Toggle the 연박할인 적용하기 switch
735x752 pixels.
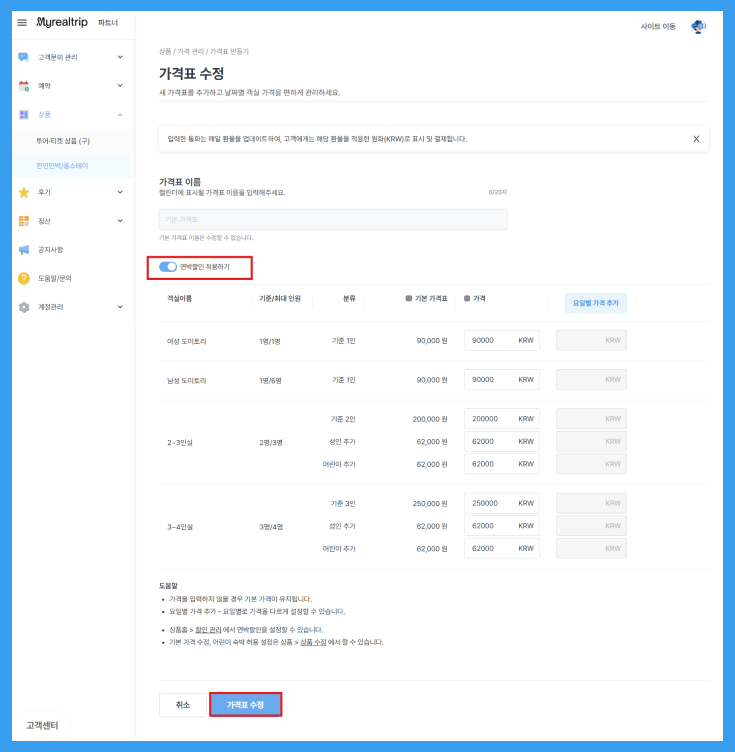tap(168, 267)
